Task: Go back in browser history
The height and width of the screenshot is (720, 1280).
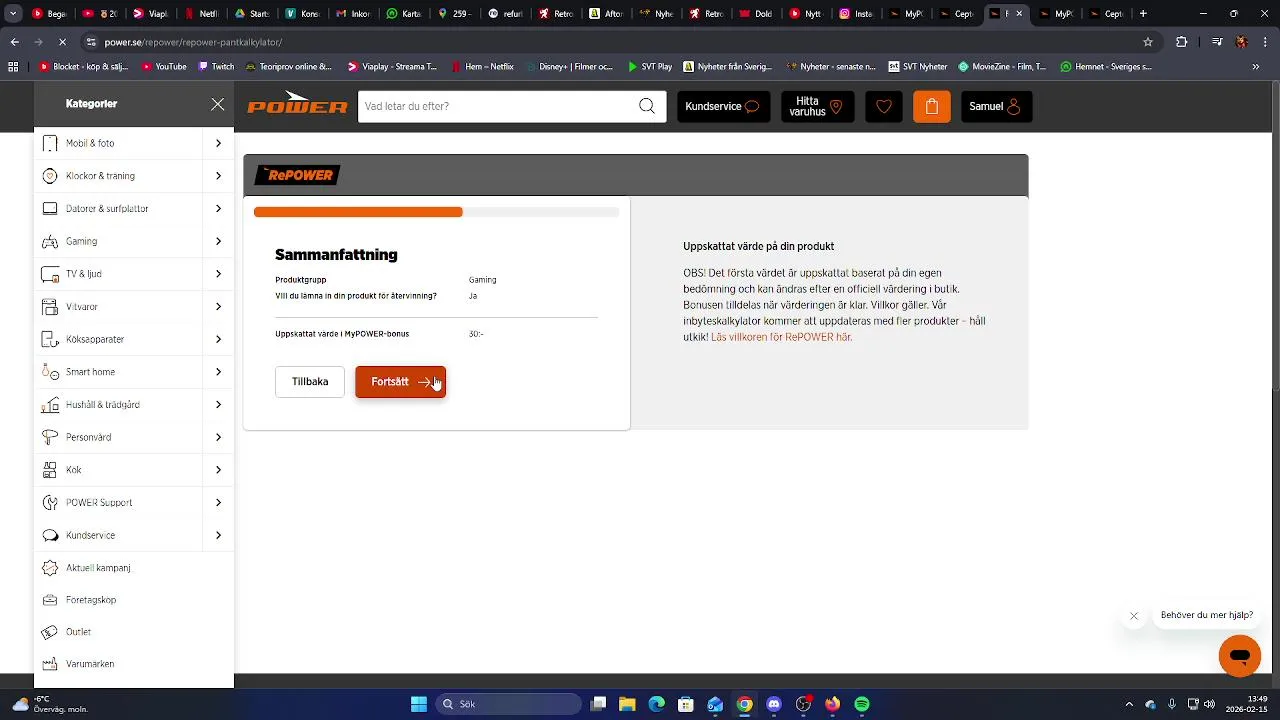Action: 14,42
